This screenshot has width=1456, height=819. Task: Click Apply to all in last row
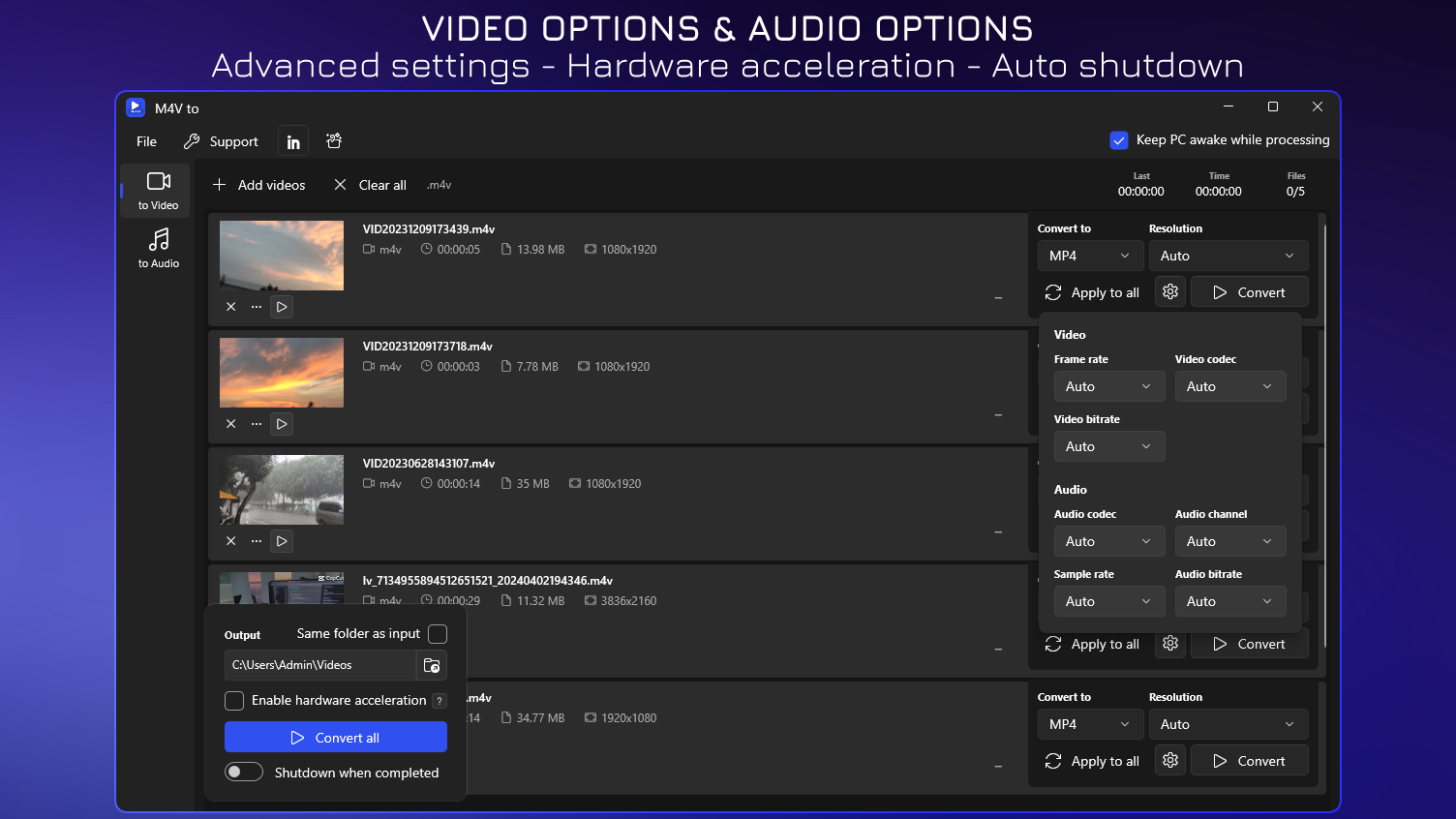(1092, 760)
